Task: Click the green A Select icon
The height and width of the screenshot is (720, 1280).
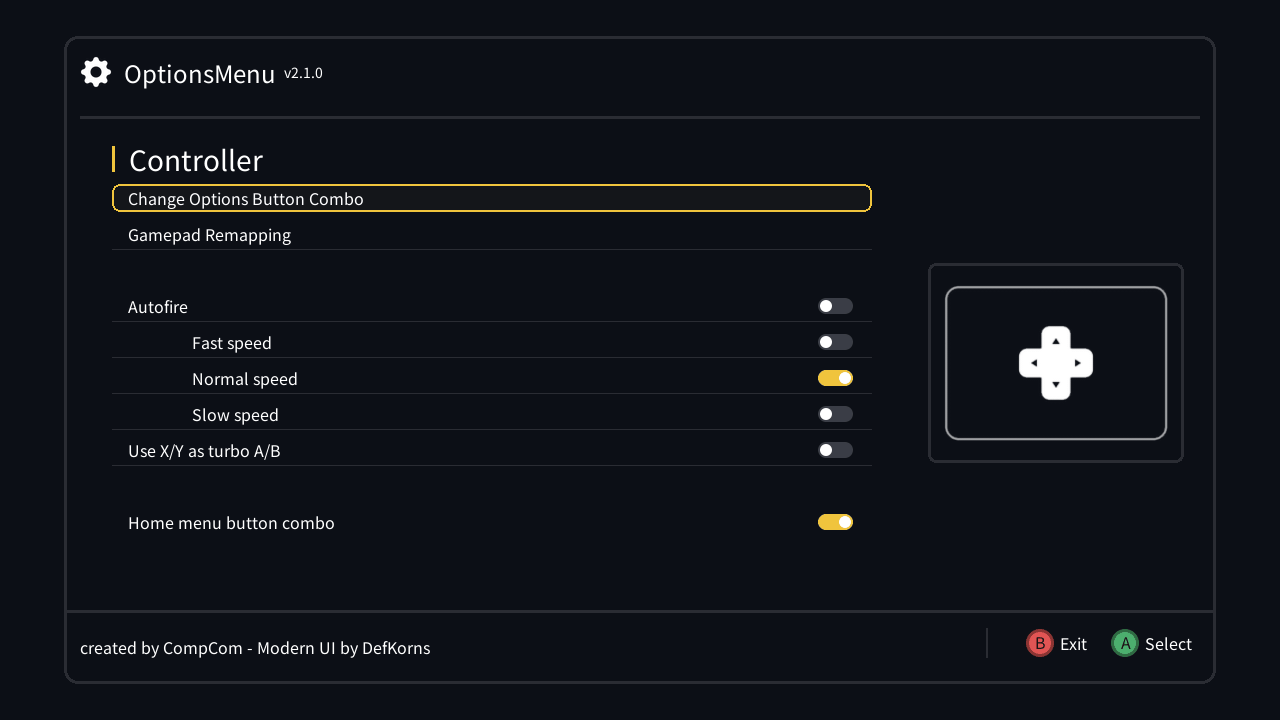Action: (x=1125, y=643)
